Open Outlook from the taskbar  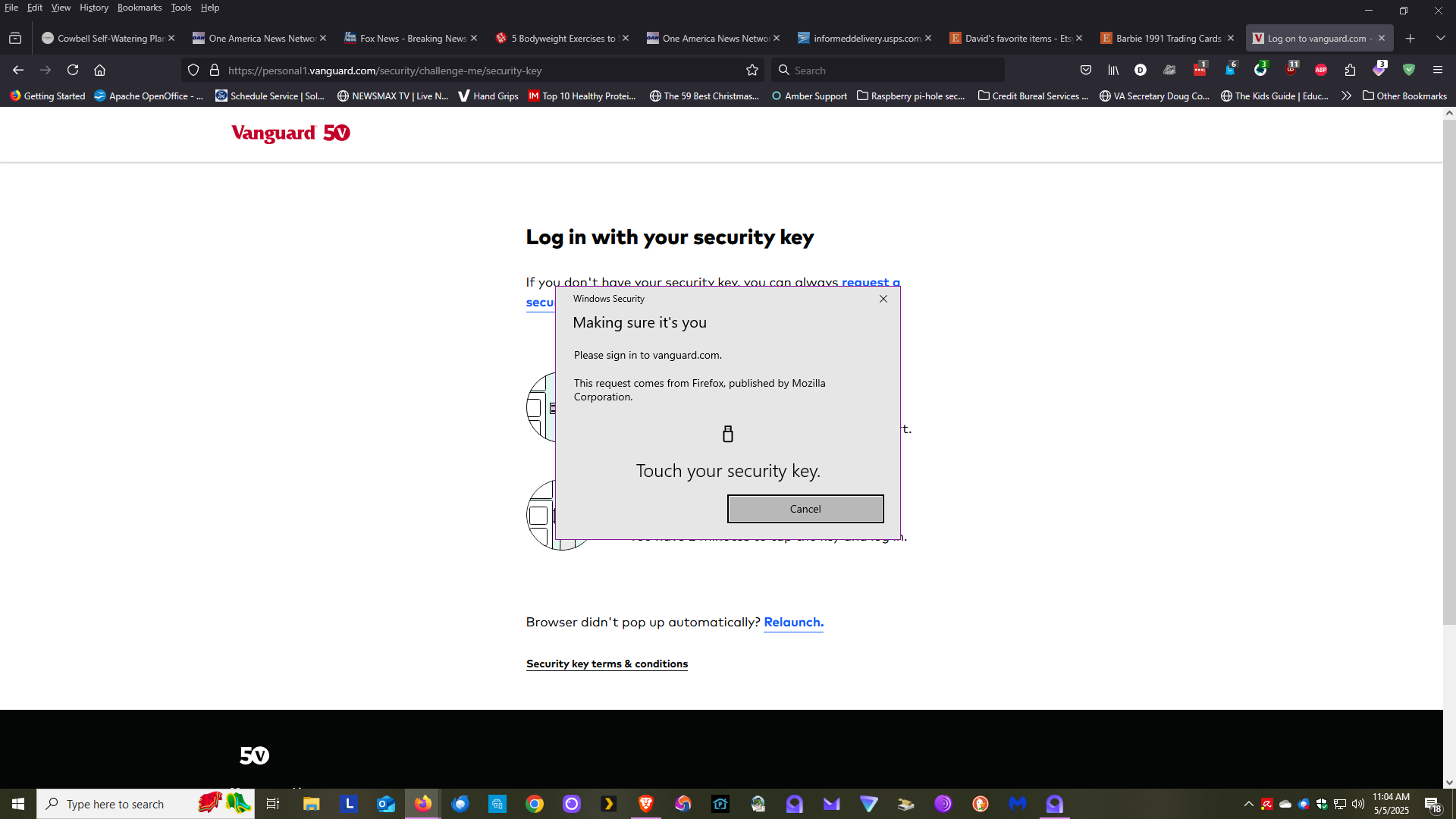coord(386,804)
